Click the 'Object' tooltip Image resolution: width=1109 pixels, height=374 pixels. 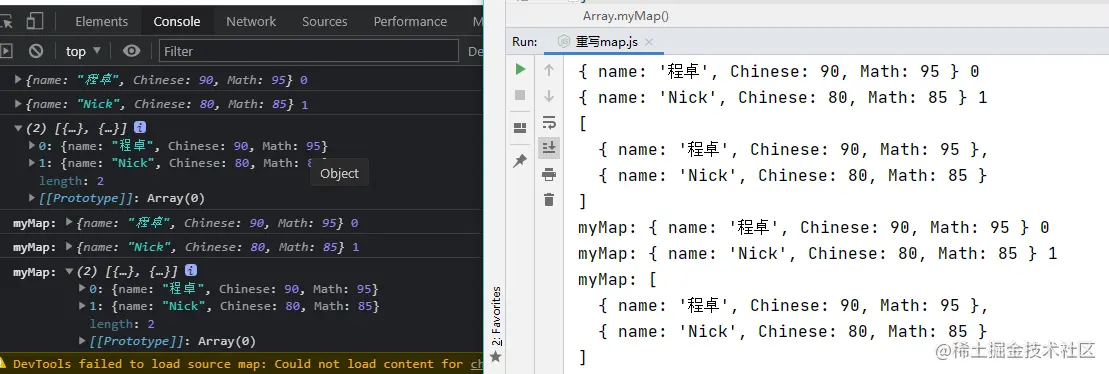339,173
